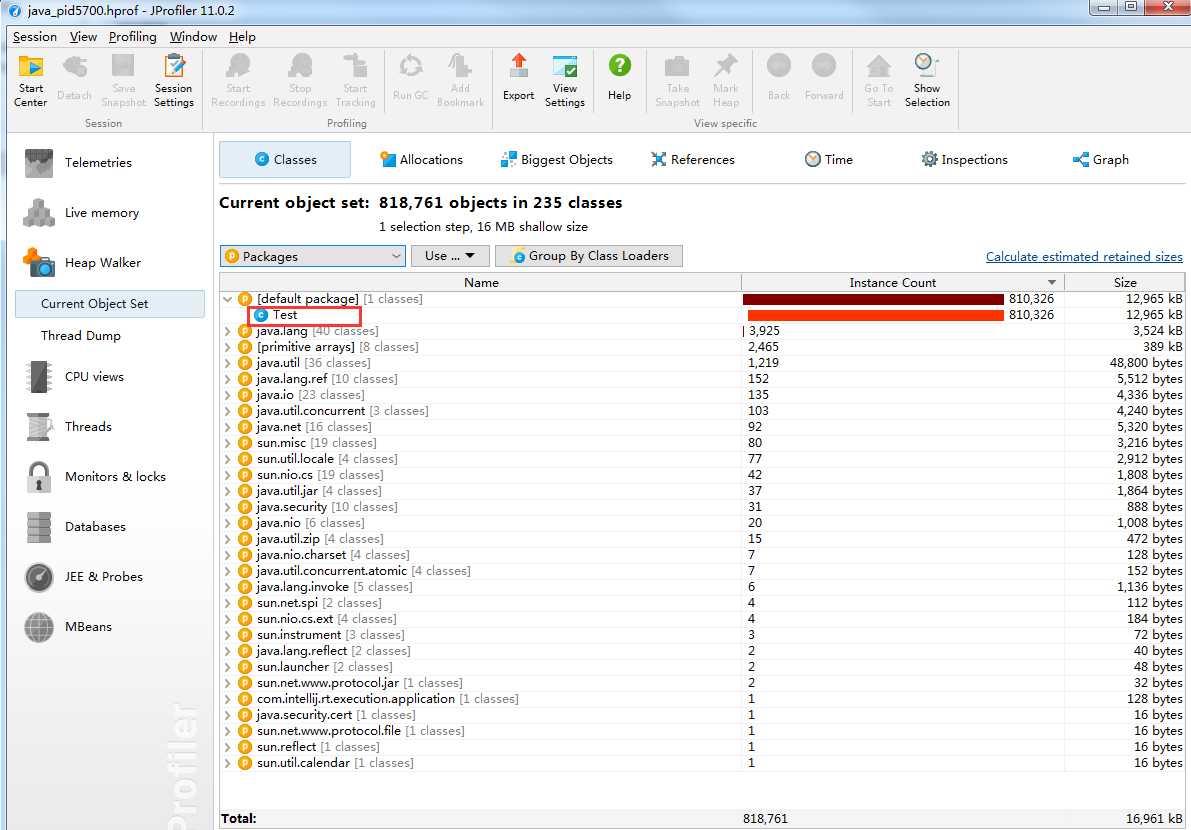Open the Profiling menu
Screen dimensions: 1191x830
pos(132,36)
